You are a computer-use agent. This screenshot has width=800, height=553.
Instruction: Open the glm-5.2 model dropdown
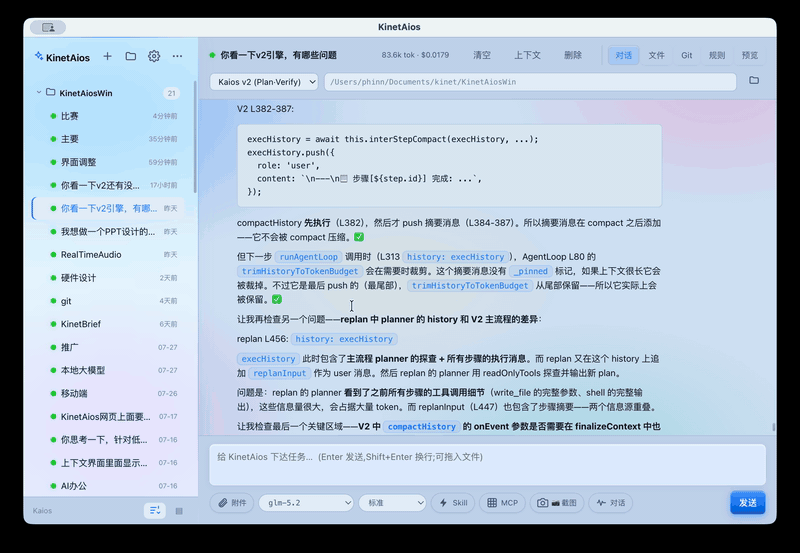click(306, 502)
